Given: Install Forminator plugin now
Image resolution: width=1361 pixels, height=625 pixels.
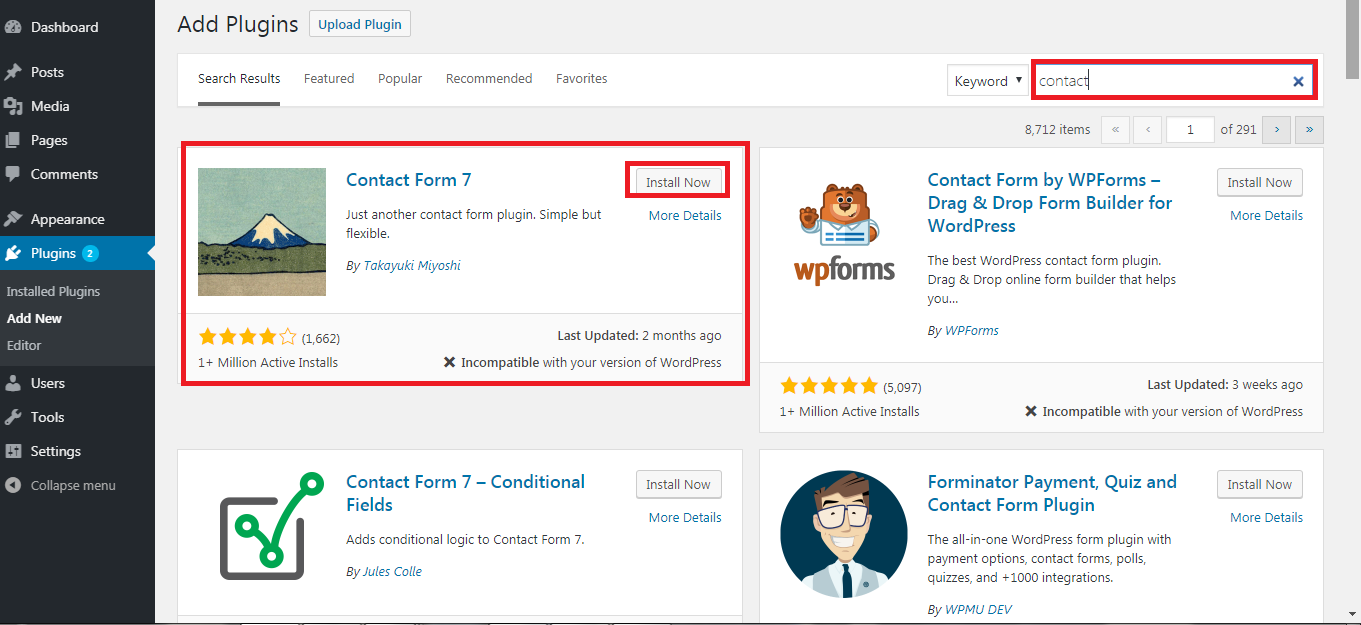Looking at the screenshot, I should (x=1260, y=484).
